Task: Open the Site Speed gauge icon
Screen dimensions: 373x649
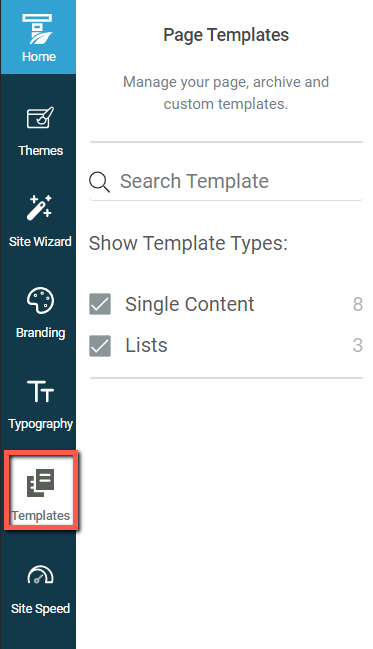Action: (x=40, y=574)
